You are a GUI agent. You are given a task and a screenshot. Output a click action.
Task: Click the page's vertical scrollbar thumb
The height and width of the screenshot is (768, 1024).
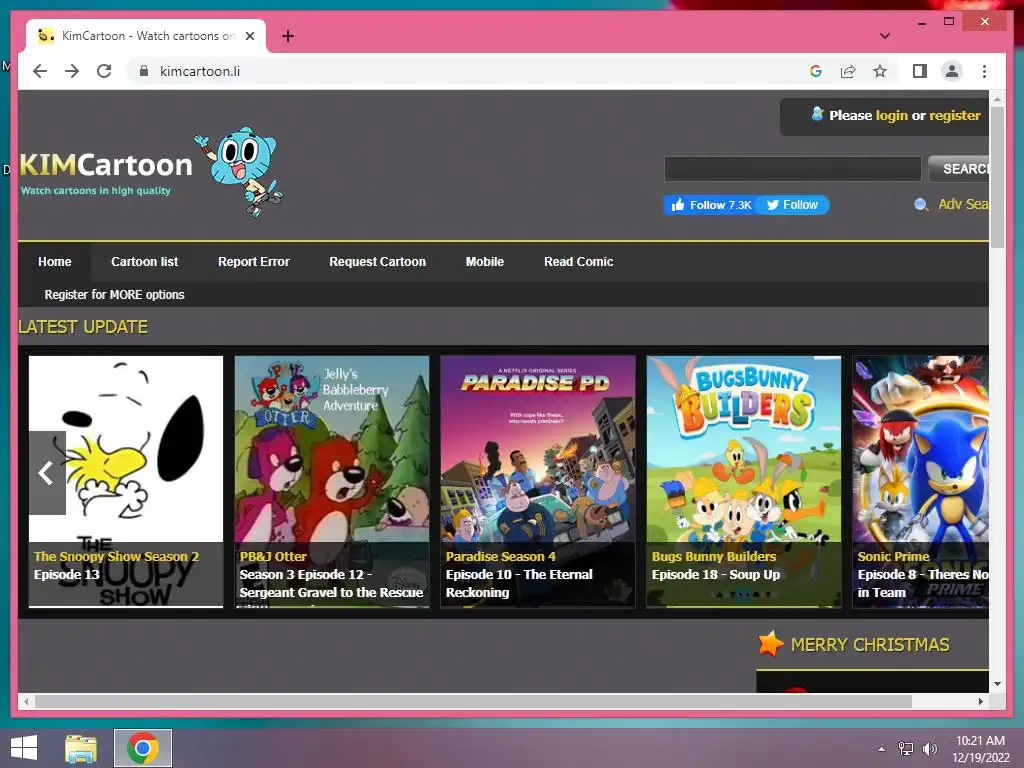point(997,177)
